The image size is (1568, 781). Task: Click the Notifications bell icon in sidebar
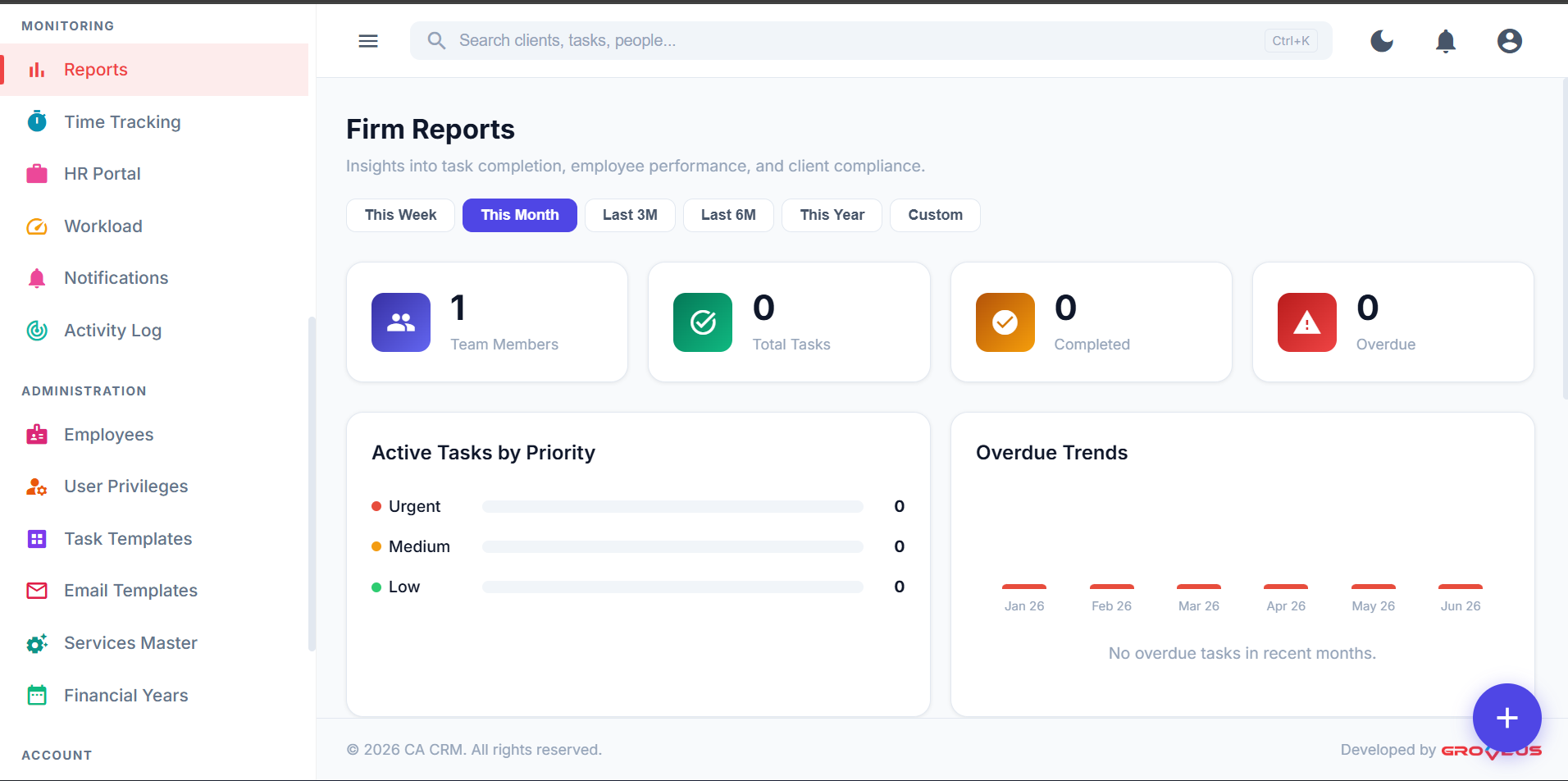click(x=37, y=278)
